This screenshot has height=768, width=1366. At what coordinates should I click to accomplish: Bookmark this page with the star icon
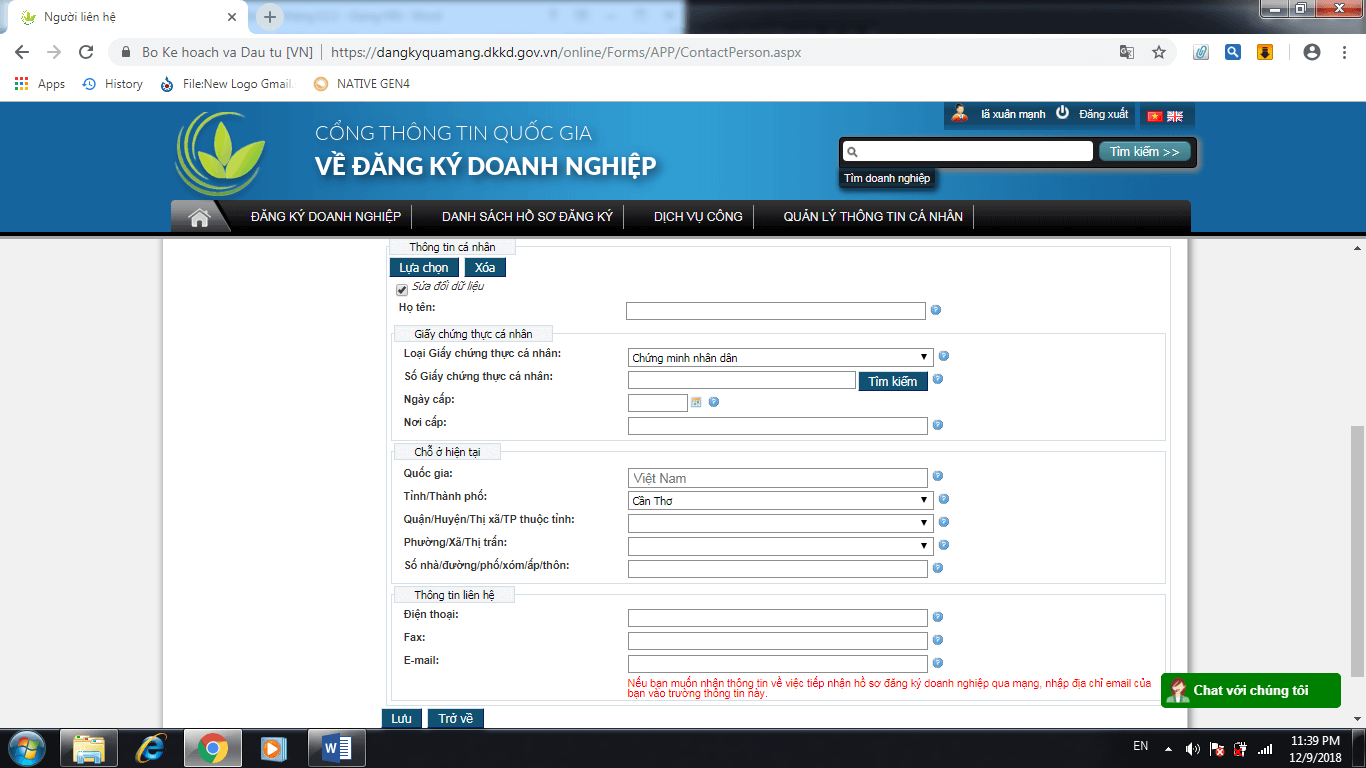coord(1159,52)
